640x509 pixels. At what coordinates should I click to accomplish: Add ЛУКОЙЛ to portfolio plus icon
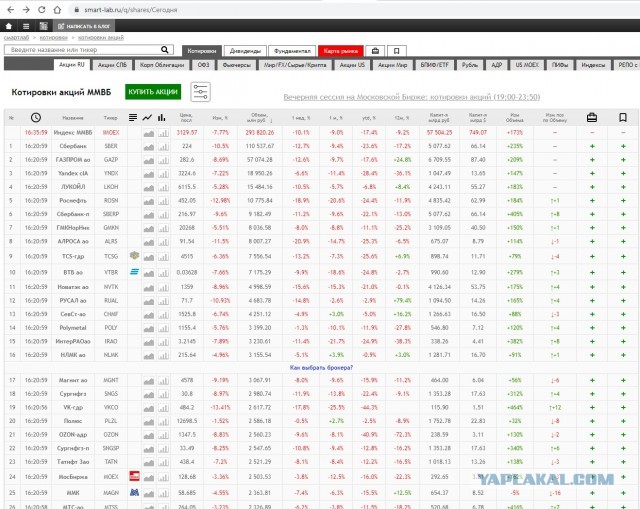[592, 187]
